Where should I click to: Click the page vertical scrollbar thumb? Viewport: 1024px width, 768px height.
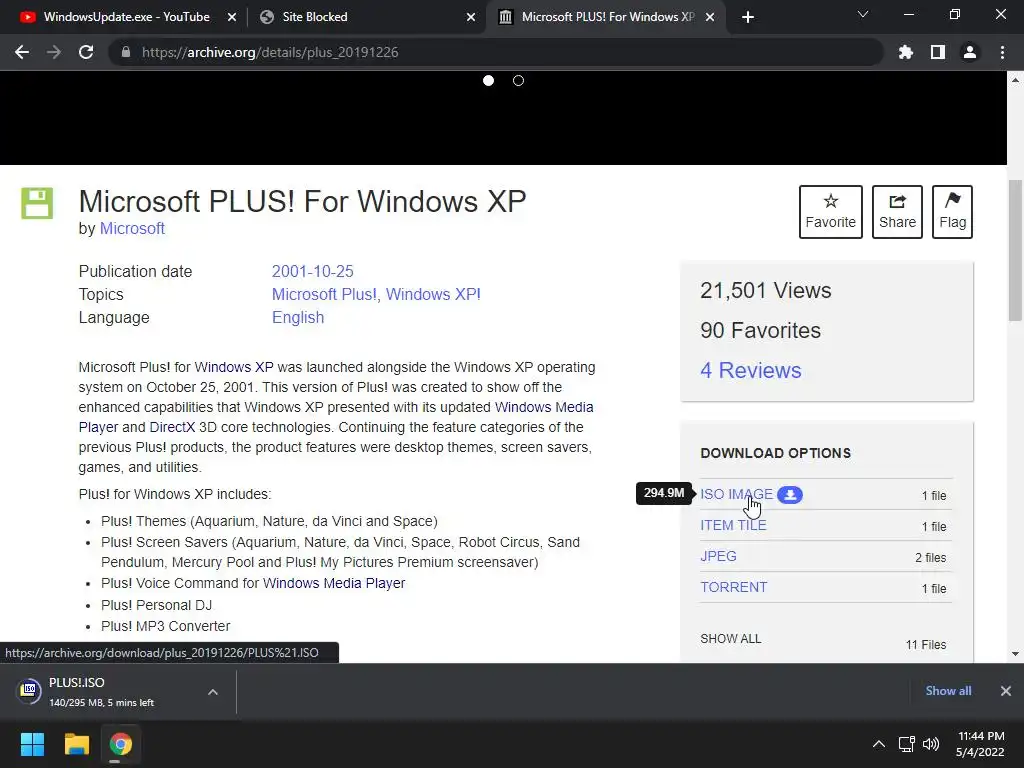click(x=1015, y=250)
